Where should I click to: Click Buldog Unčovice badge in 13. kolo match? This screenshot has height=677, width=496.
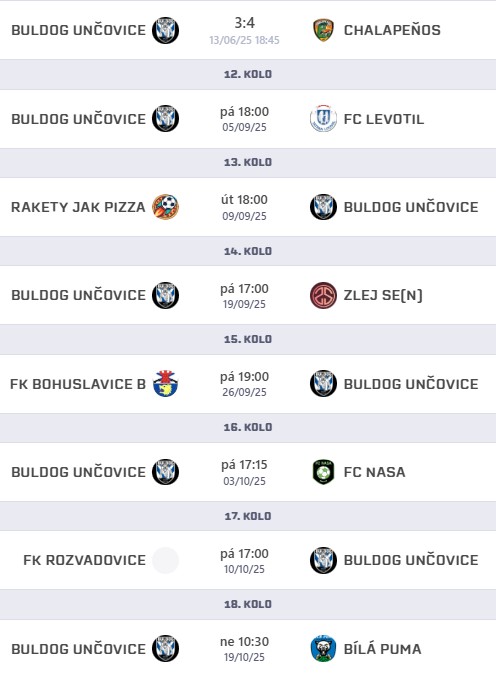pos(323,207)
